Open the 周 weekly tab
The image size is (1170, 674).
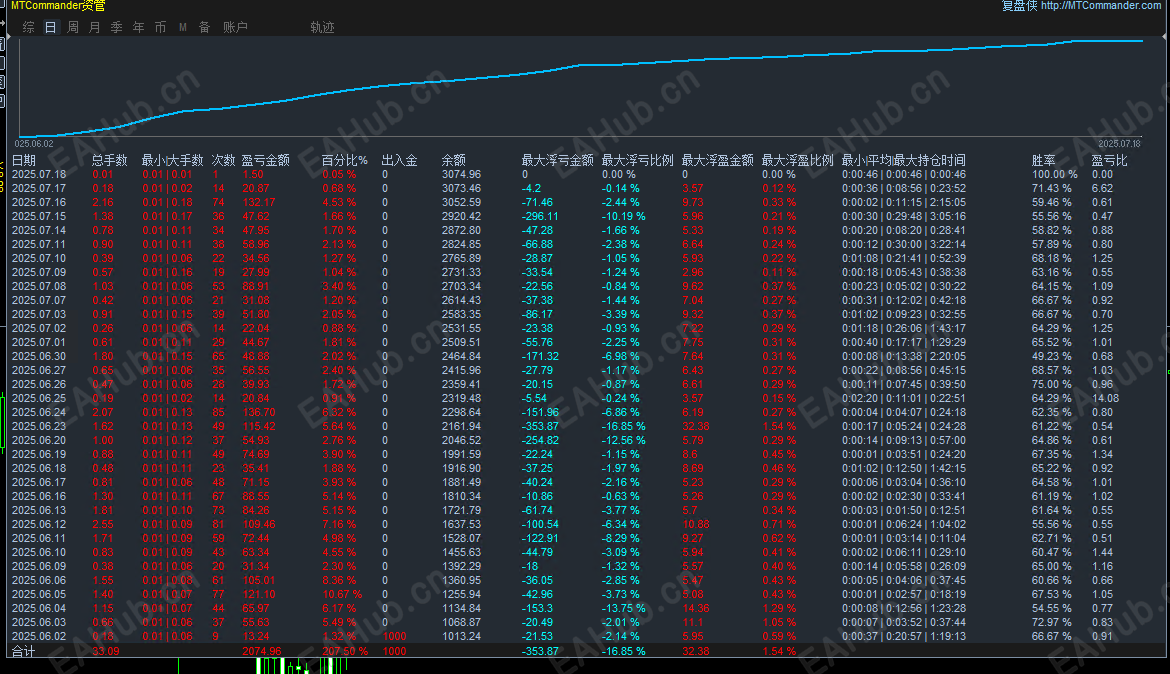[x=72, y=27]
